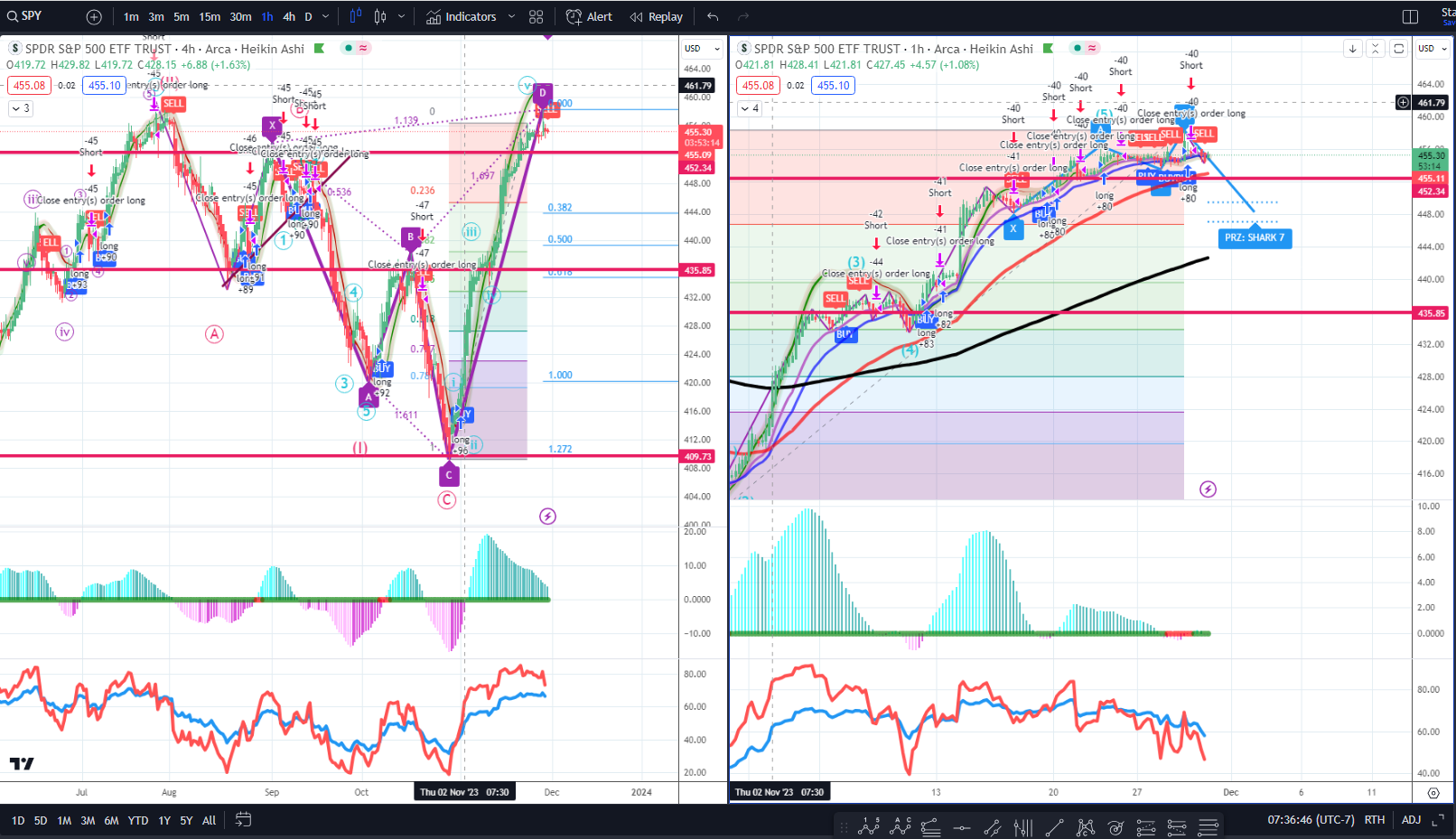Expand the left chart's 3 indicators legend
This screenshot has height=839, width=1456.
[x=21, y=108]
